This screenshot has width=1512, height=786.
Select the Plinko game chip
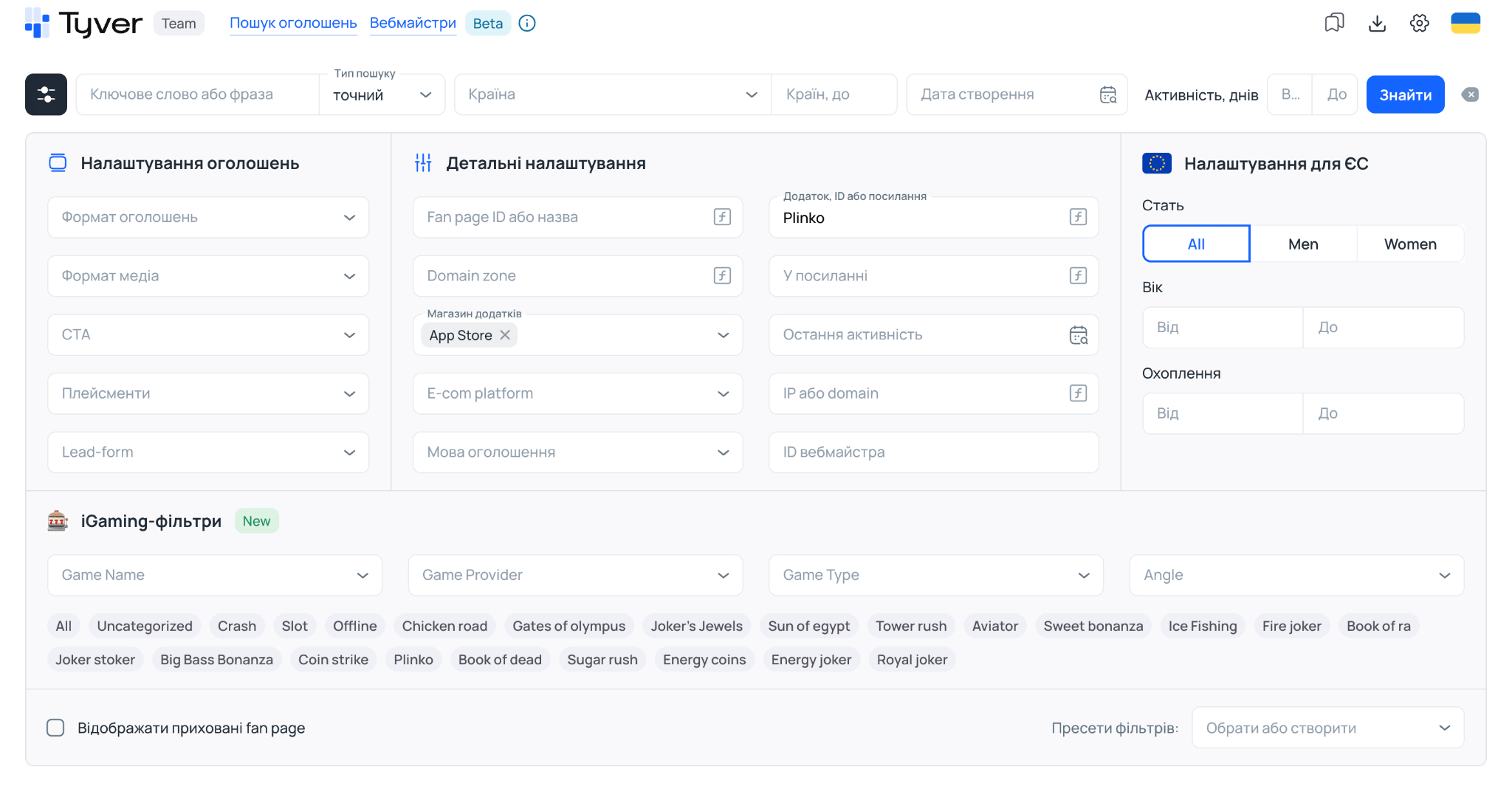[x=413, y=660]
